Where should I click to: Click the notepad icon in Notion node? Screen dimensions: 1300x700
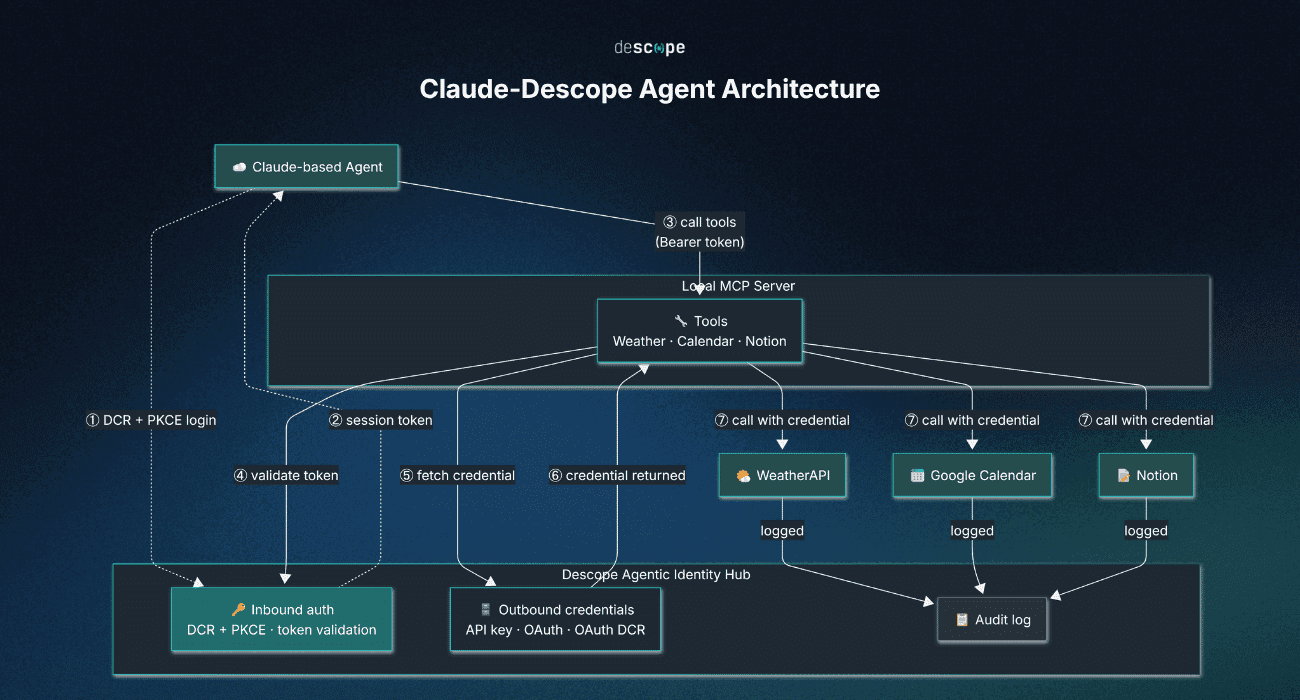[x=1123, y=476]
